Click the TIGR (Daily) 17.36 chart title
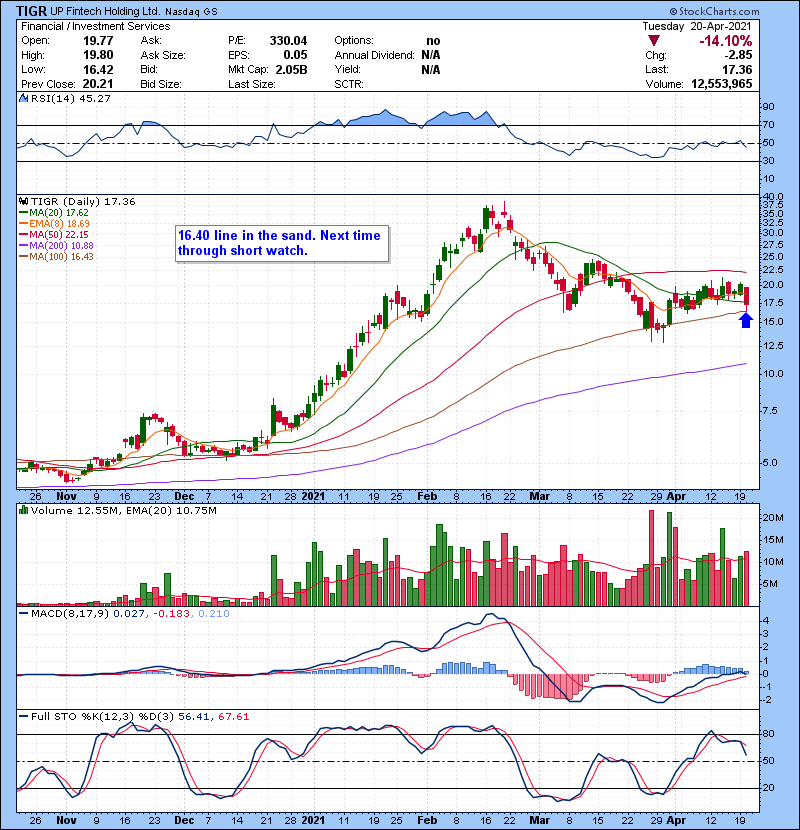This screenshot has width=800, height=830. point(83,202)
